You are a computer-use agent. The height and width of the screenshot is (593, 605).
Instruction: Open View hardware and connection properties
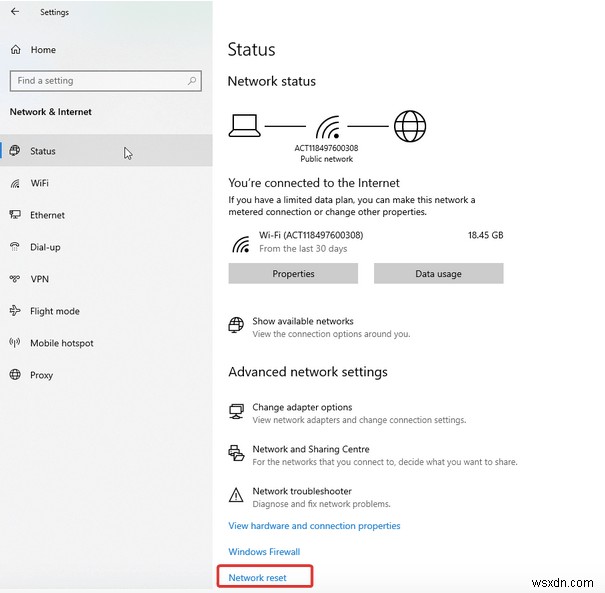point(314,526)
